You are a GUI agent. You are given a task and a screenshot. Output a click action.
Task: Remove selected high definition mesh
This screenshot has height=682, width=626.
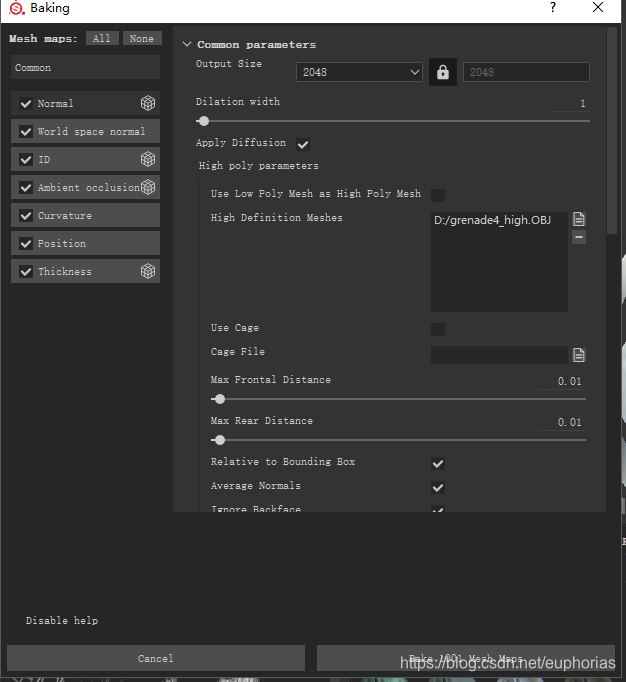click(579, 237)
